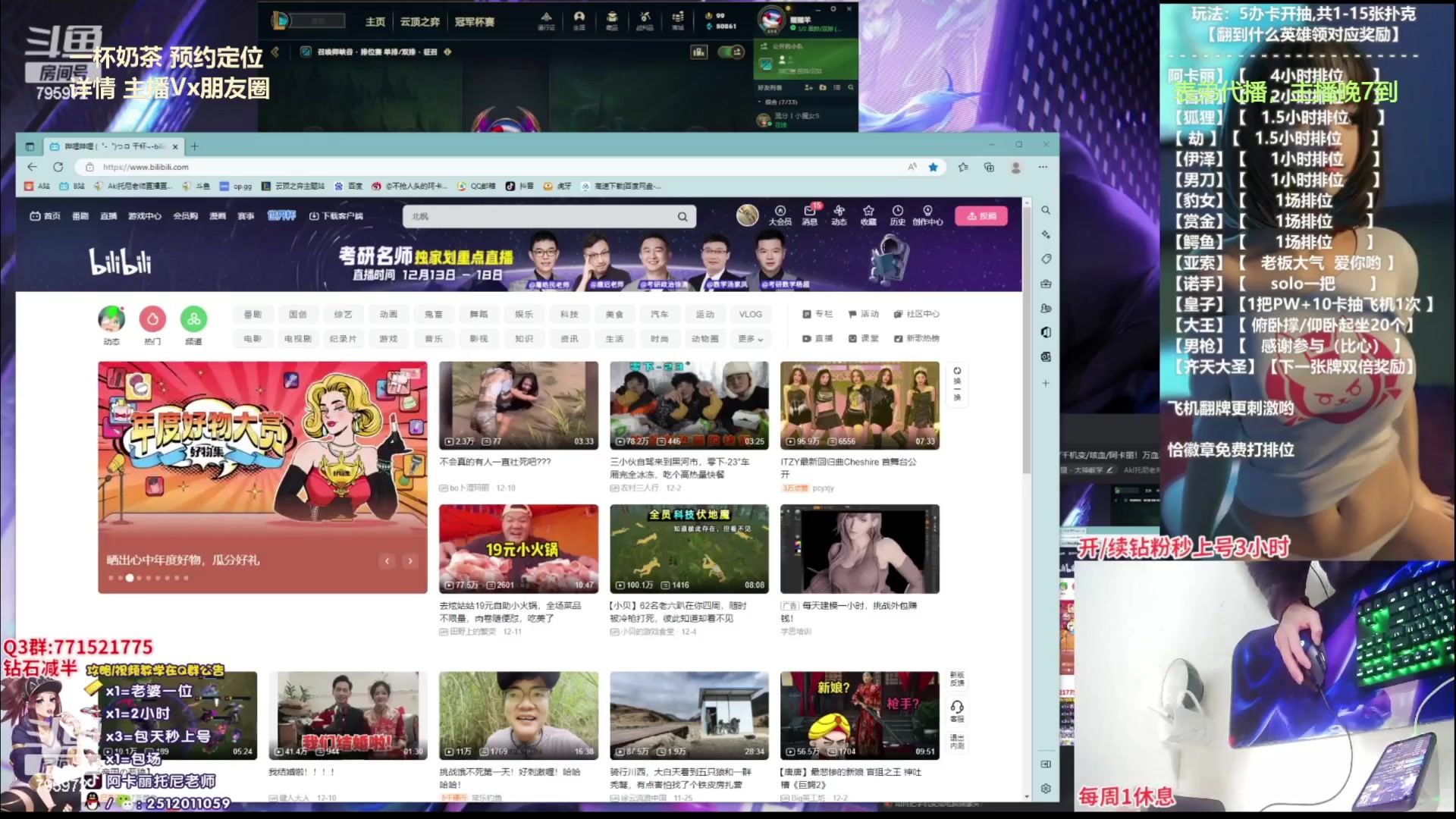
Task: Open the 直播 item in Bilibili top nav
Action: click(108, 216)
